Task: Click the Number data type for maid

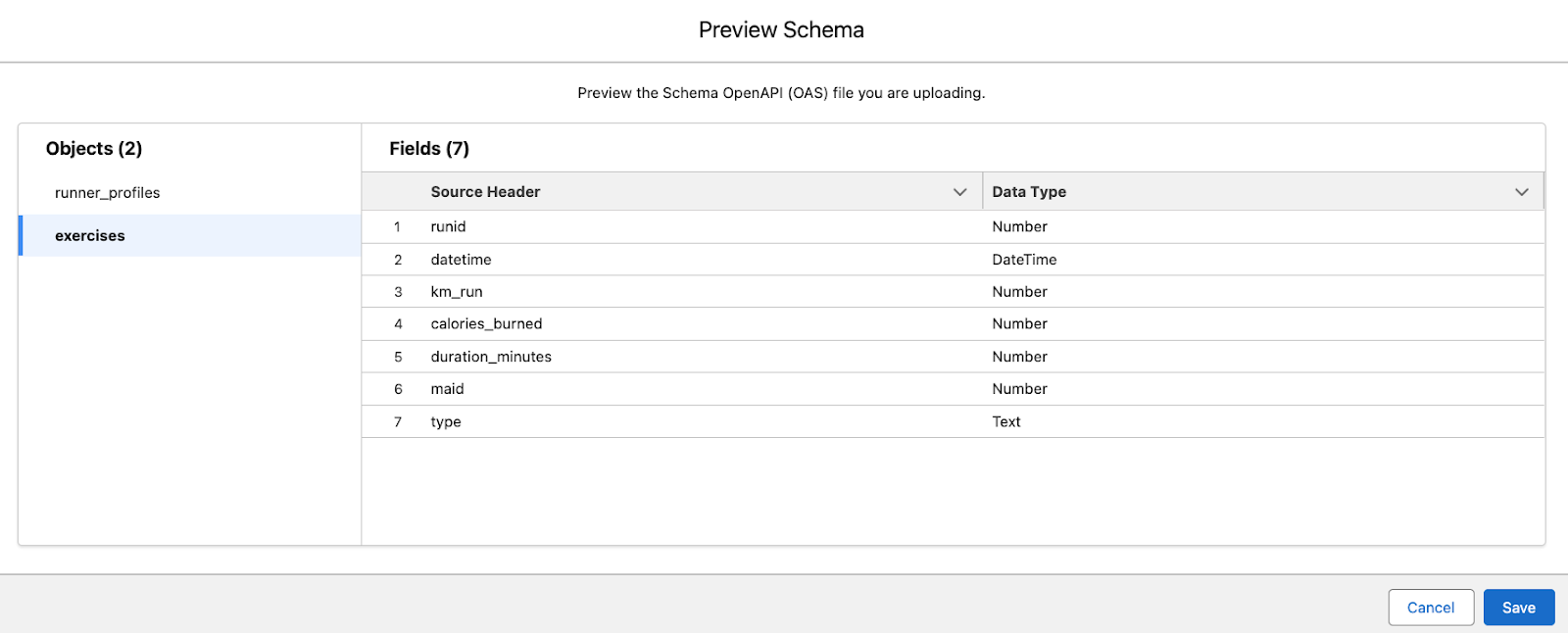Action: coord(1019,389)
